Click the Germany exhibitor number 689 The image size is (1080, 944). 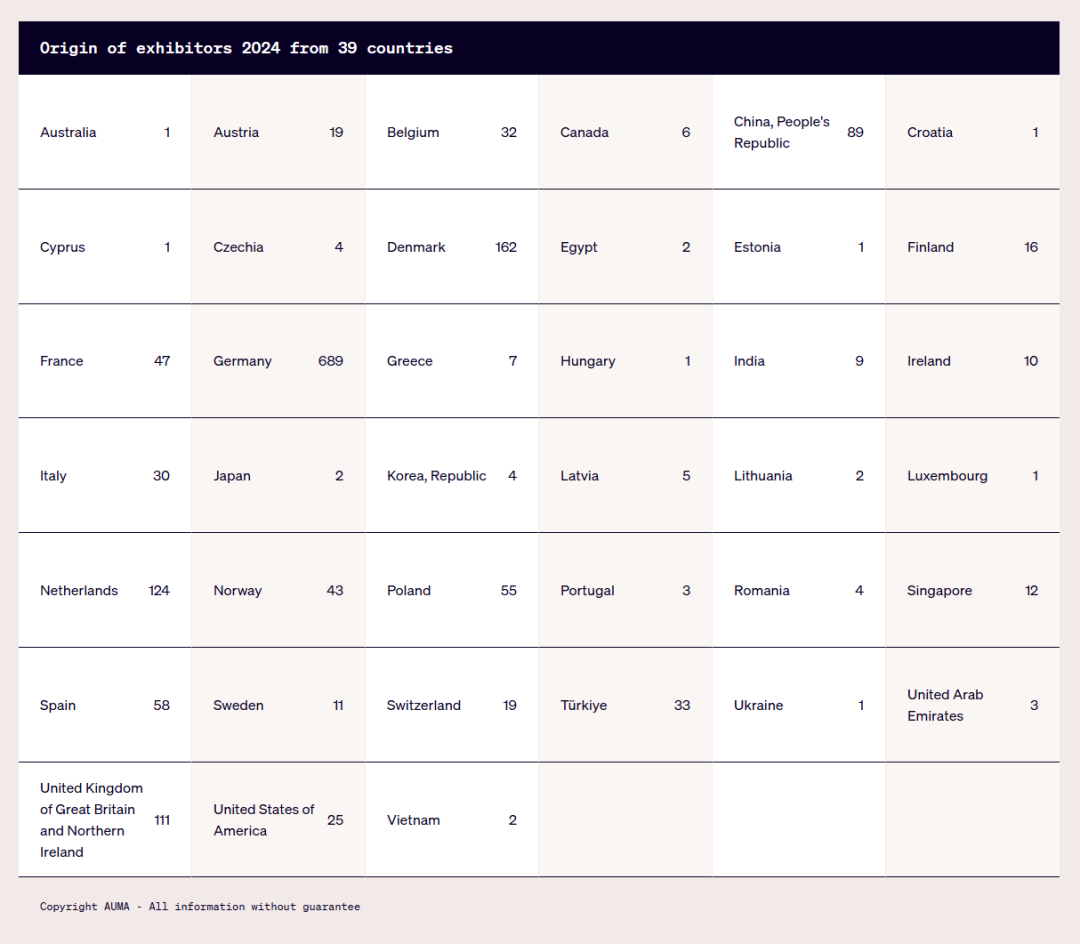(330, 361)
